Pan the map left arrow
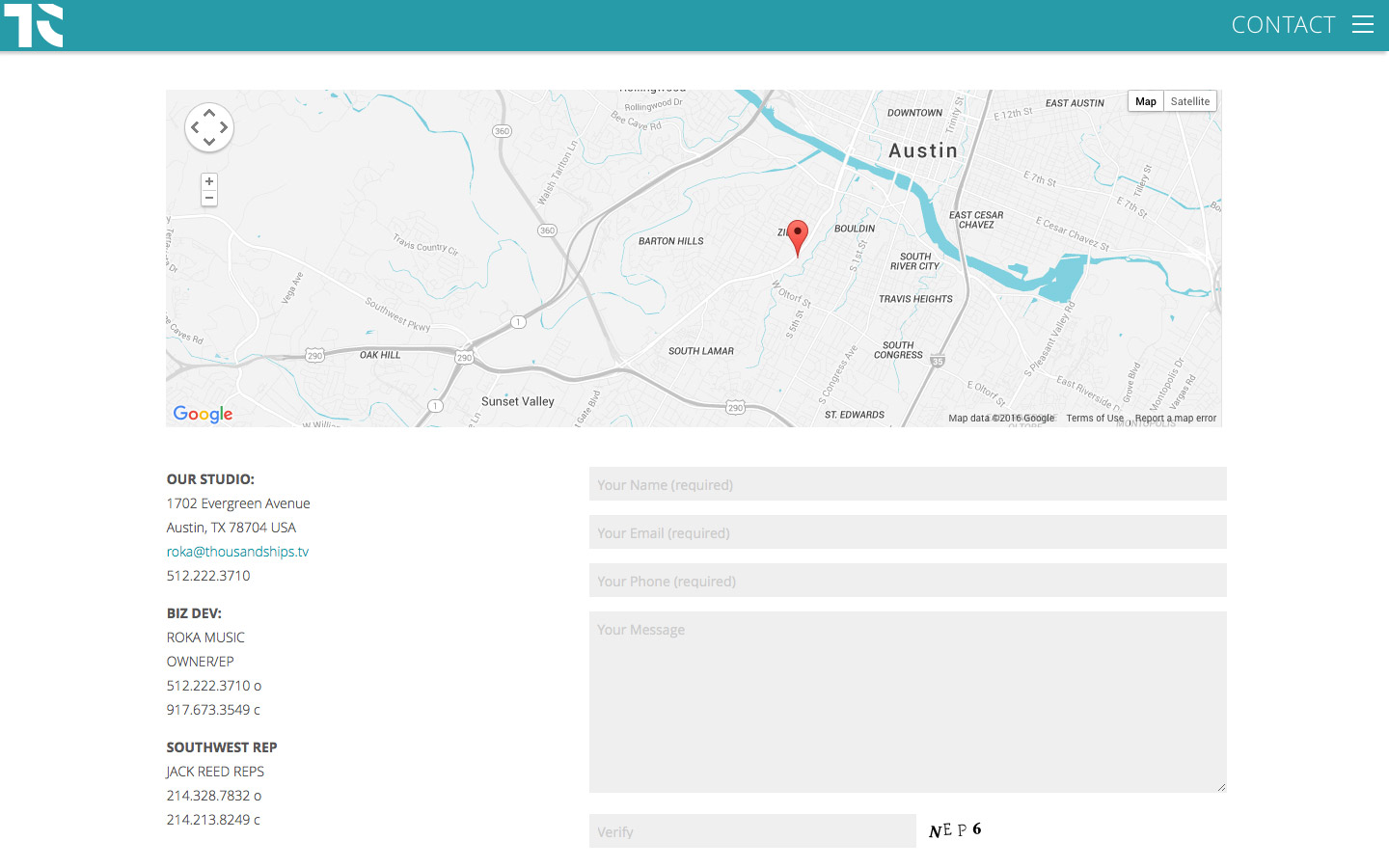The width and height of the screenshot is (1389, 868). point(195,127)
